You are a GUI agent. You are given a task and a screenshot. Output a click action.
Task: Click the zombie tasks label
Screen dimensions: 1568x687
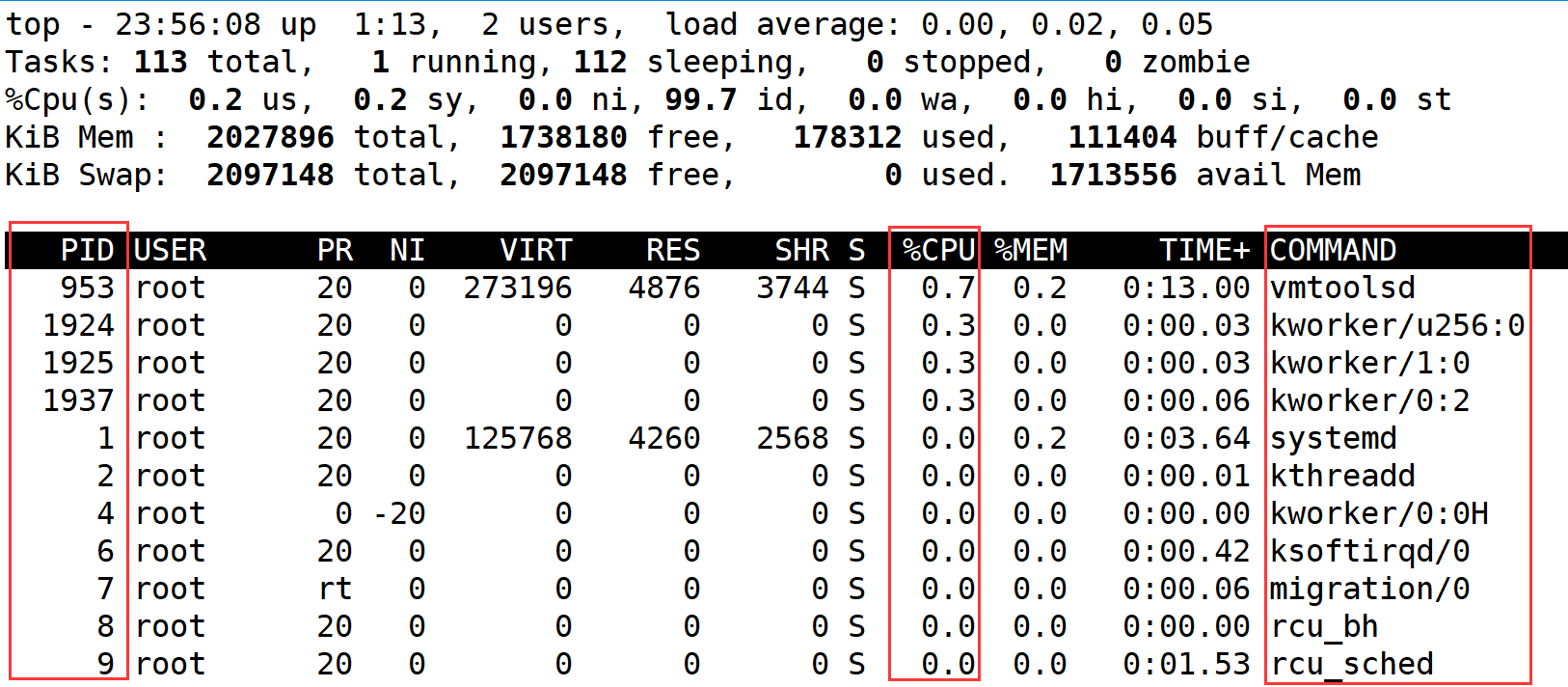(x=1196, y=63)
